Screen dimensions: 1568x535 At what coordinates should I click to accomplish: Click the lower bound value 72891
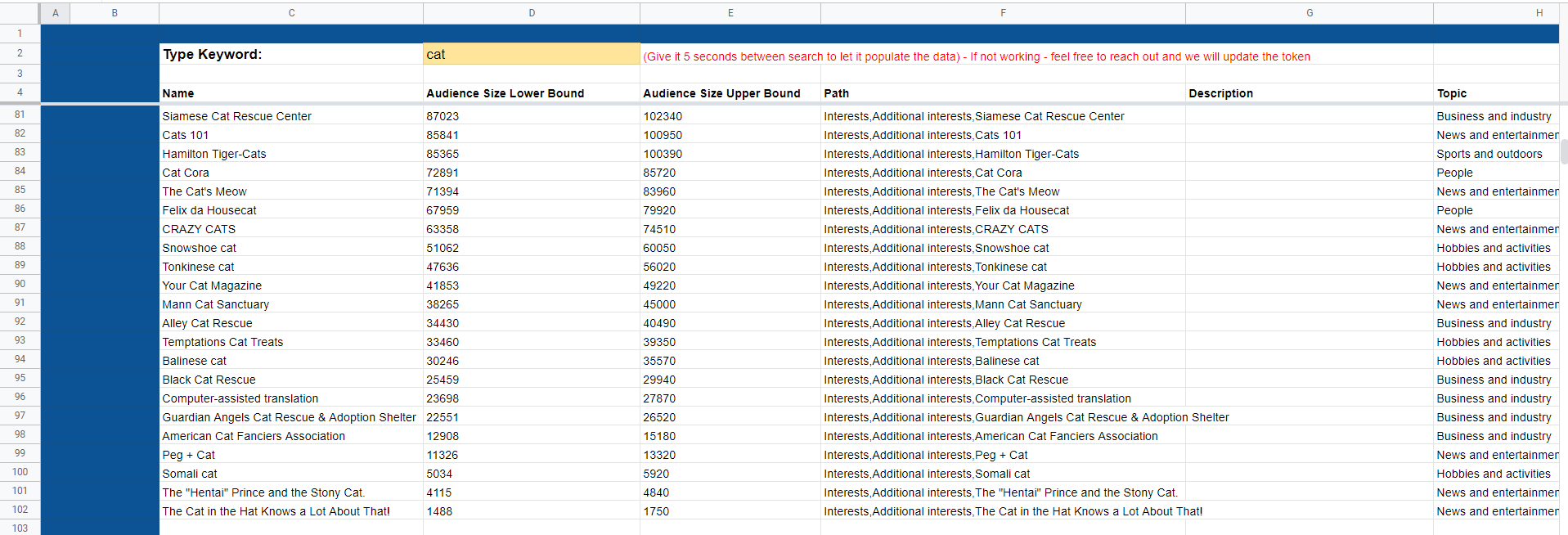[x=443, y=173]
